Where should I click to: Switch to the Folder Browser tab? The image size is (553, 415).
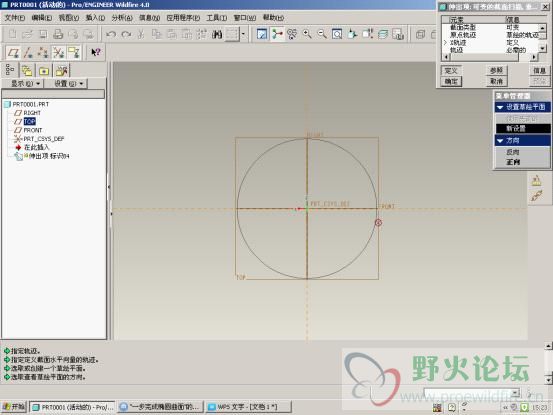(27, 71)
